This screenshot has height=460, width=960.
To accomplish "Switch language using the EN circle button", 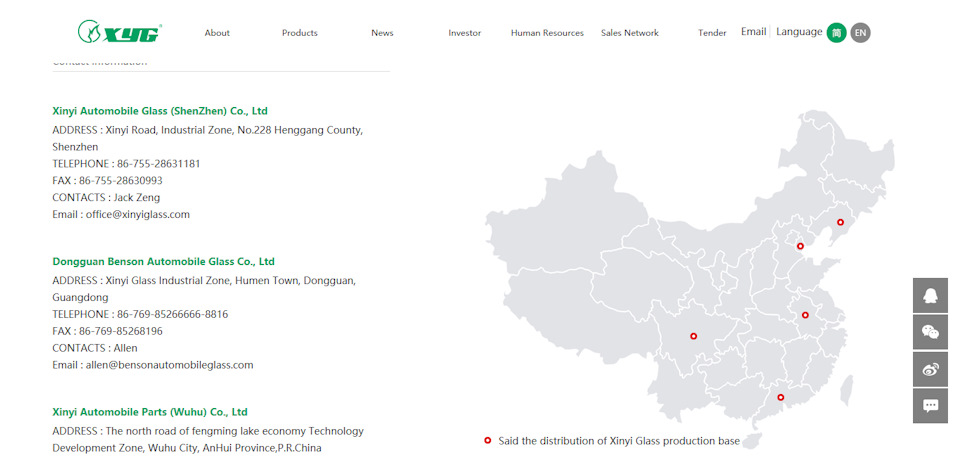I will pos(860,32).
